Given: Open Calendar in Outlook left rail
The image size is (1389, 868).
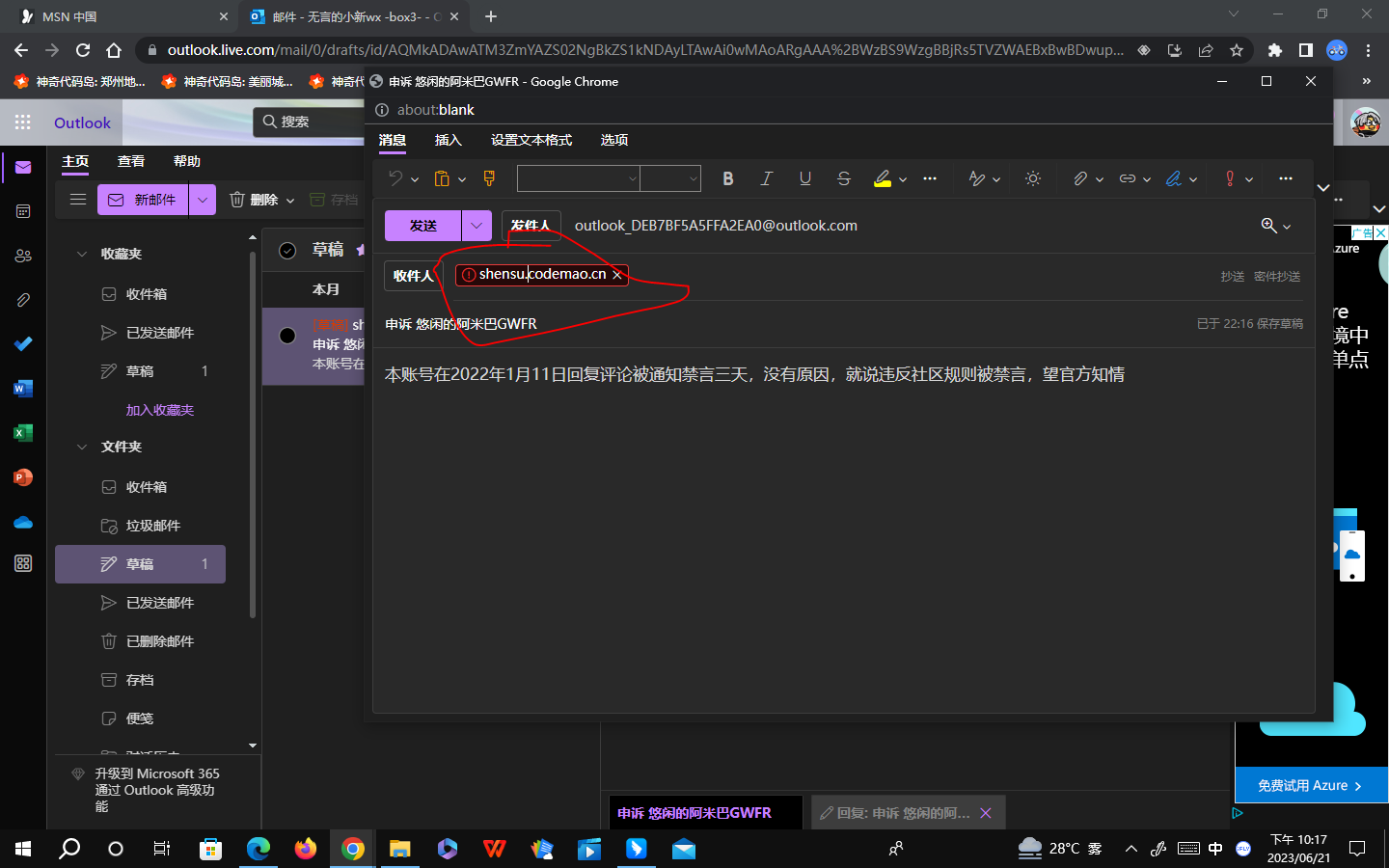Looking at the screenshot, I should coord(23,211).
